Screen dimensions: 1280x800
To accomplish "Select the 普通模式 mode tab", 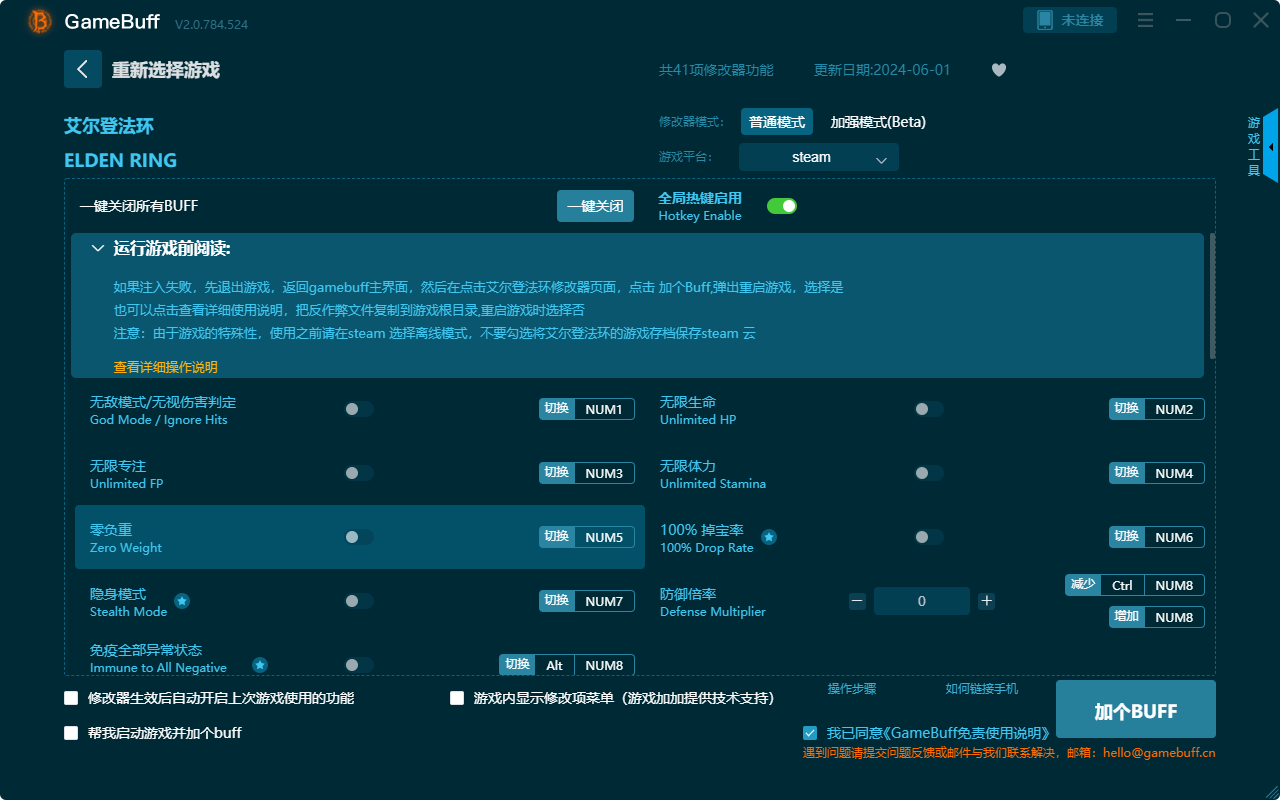I will 776,121.
